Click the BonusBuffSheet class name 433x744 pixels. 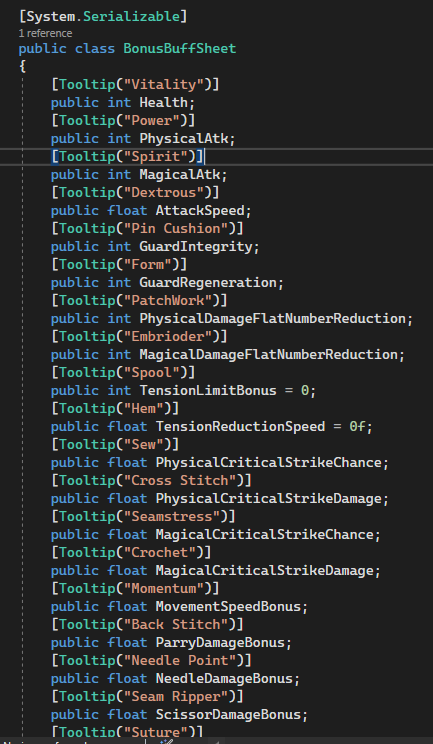(180, 48)
